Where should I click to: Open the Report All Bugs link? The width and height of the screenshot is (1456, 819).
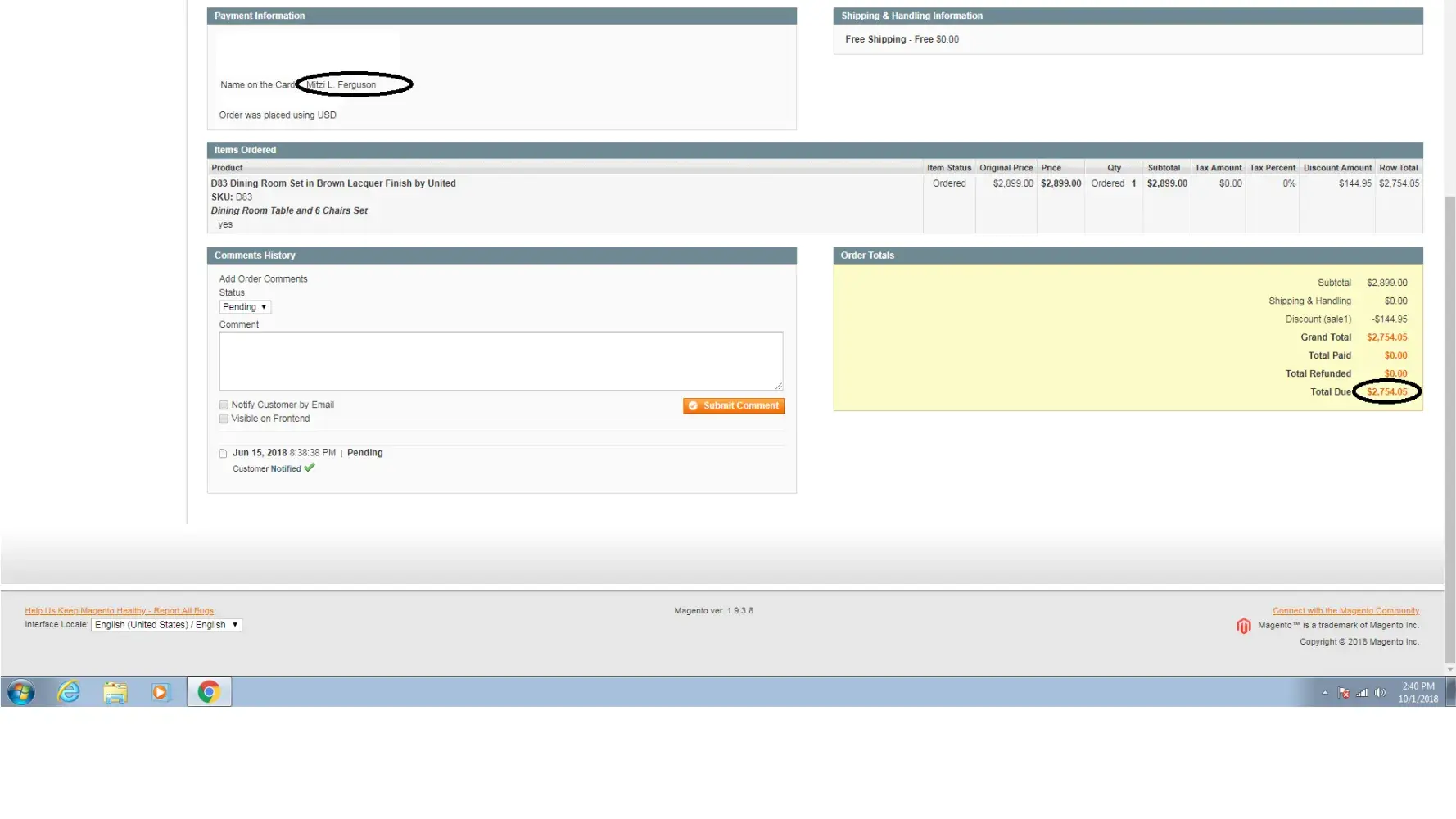(119, 611)
